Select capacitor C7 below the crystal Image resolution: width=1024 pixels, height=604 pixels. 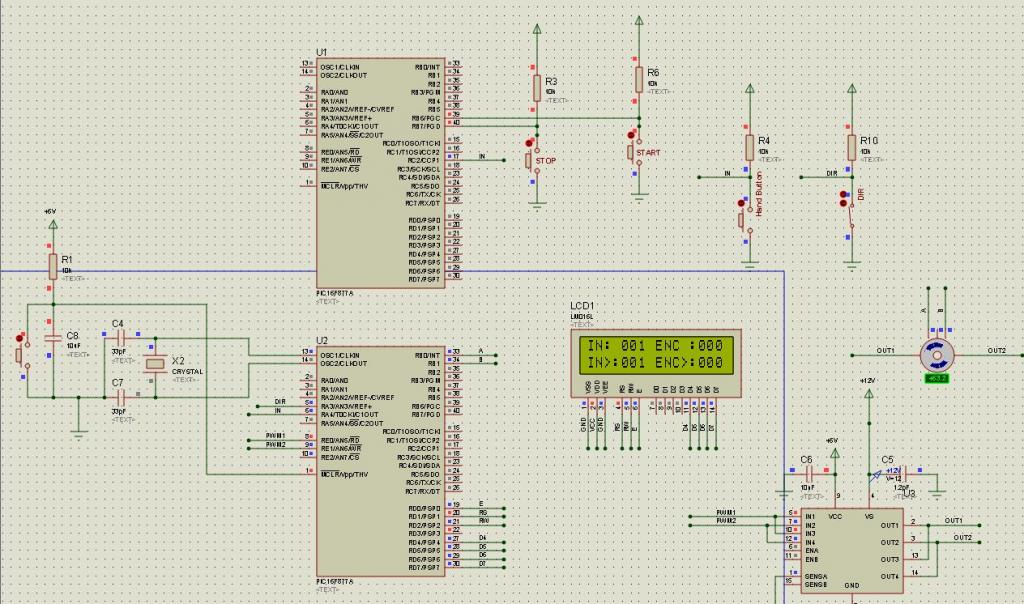coord(120,396)
